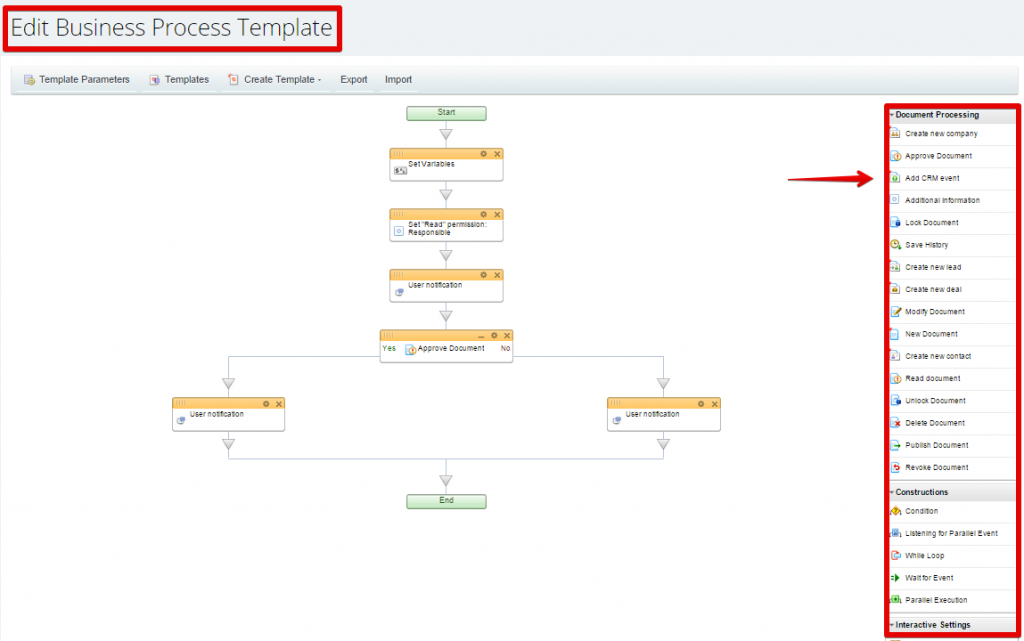The width and height of the screenshot is (1024, 641).
Task: Select Approve Document icon in side panel
Action: point(895,156)
